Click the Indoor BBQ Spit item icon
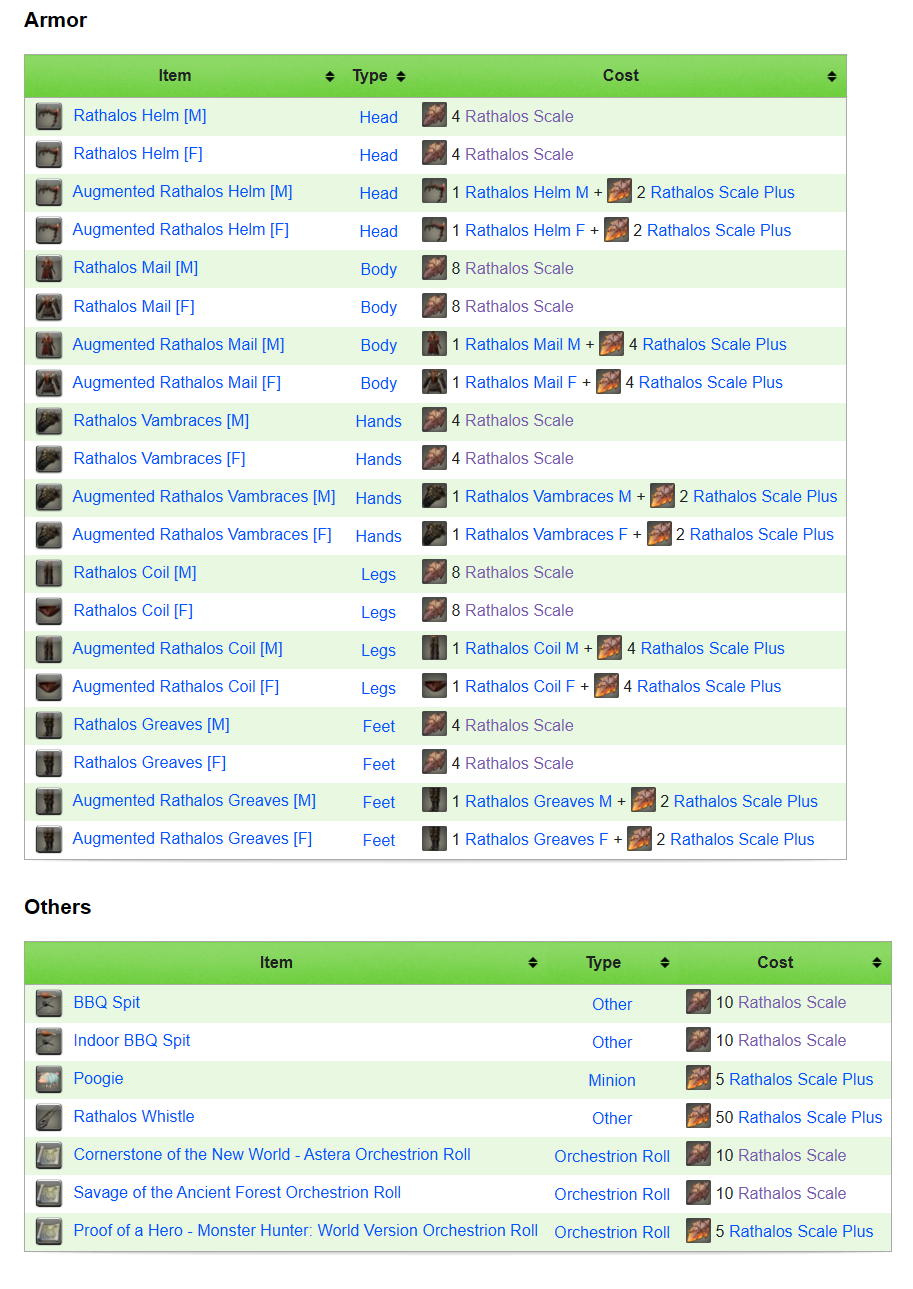Viewport: 913px width, 1289px height. [x=49, y=1041]
